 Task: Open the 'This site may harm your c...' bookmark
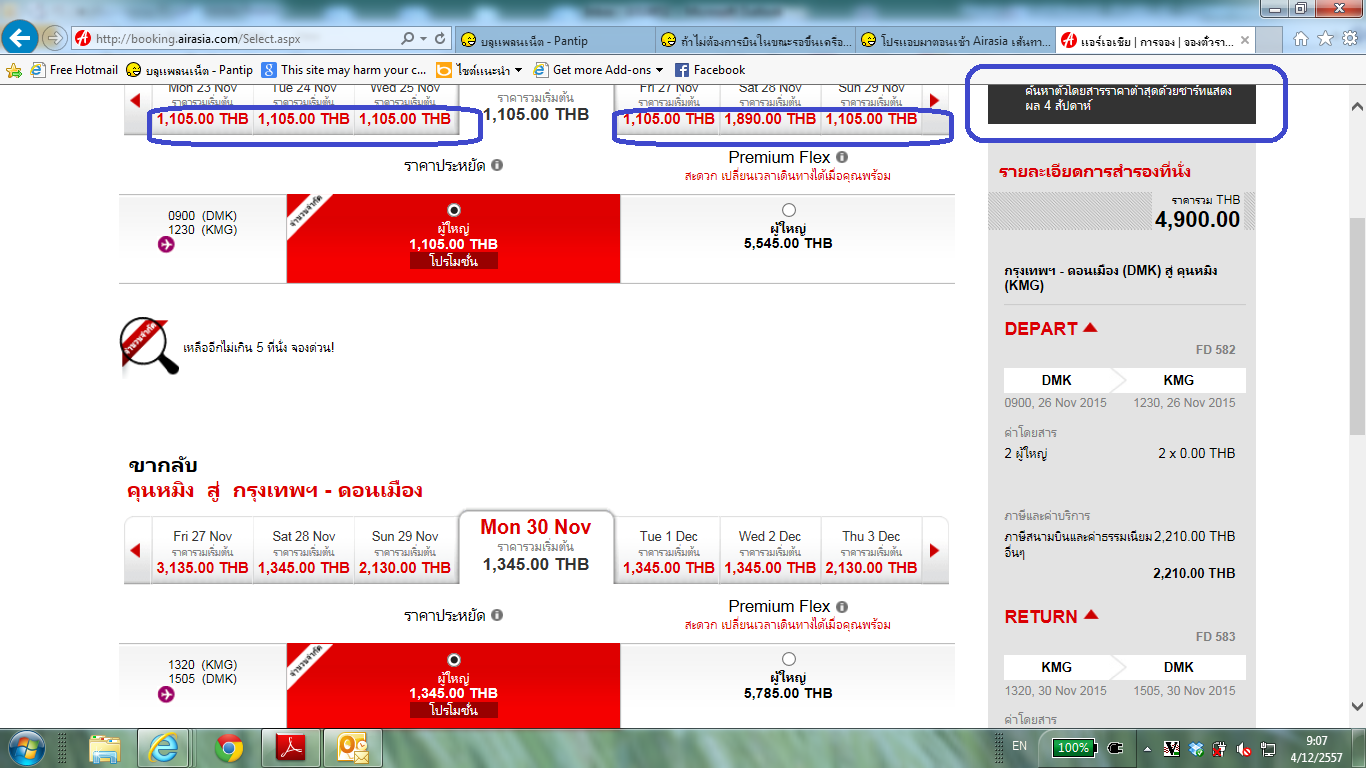(344, 70)
